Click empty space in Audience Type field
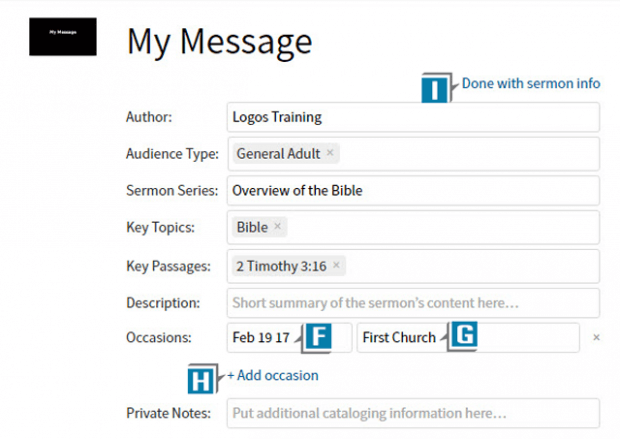Viewport: 620px width, 439px height. pos(470,154)
